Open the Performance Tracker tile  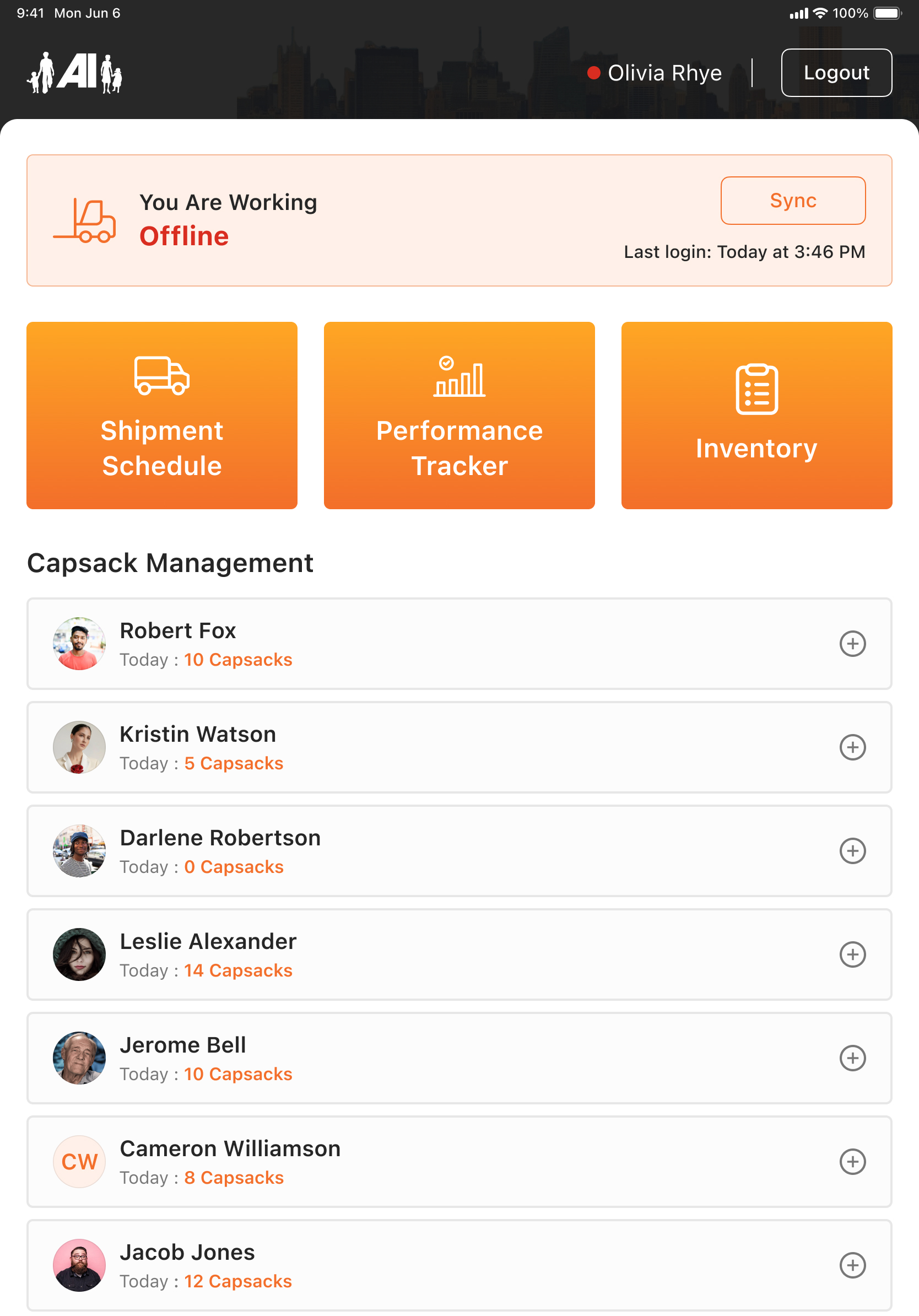click(459, 416)
